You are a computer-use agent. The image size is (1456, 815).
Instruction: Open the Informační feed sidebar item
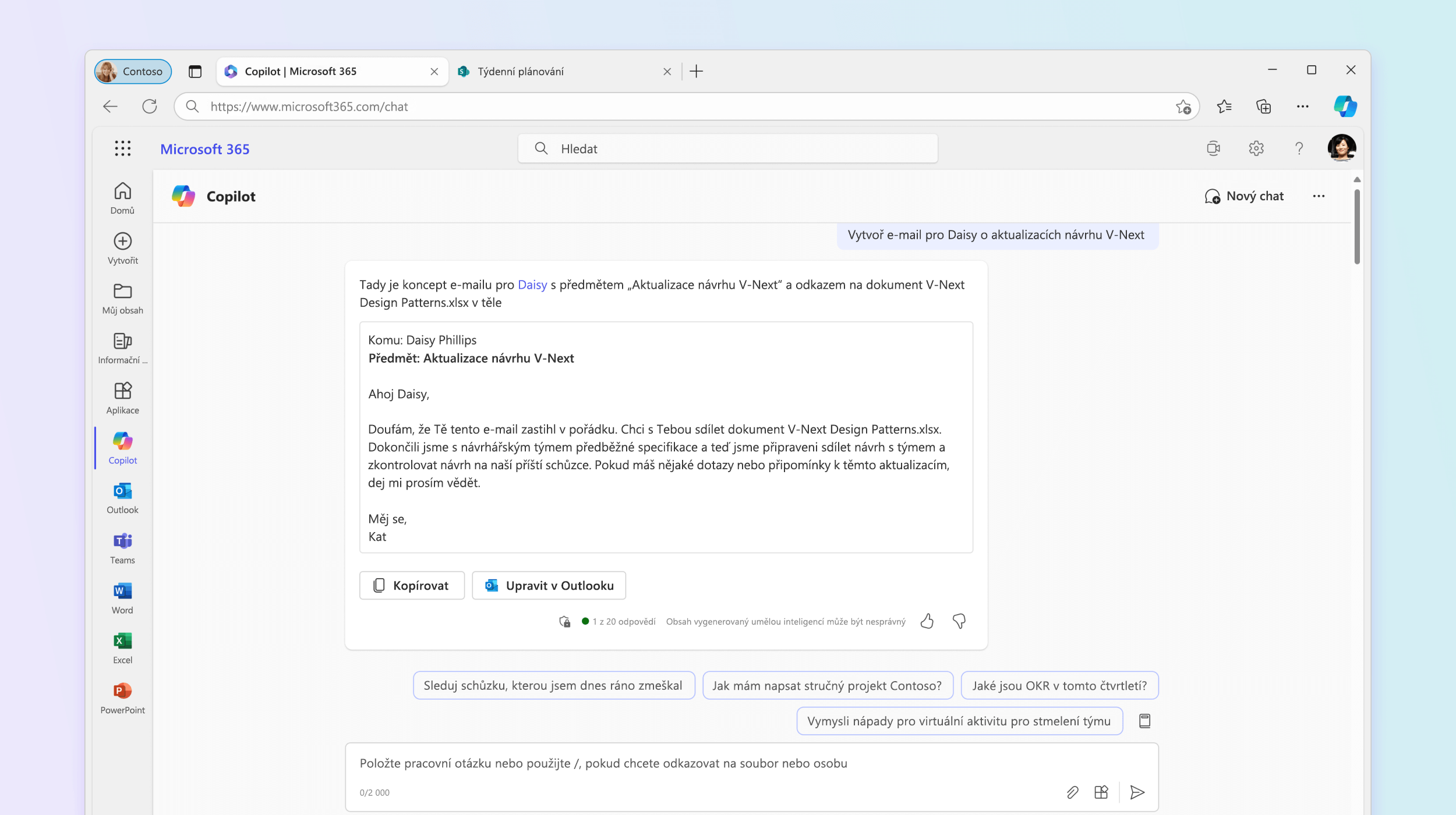click(x=122, y=348)
